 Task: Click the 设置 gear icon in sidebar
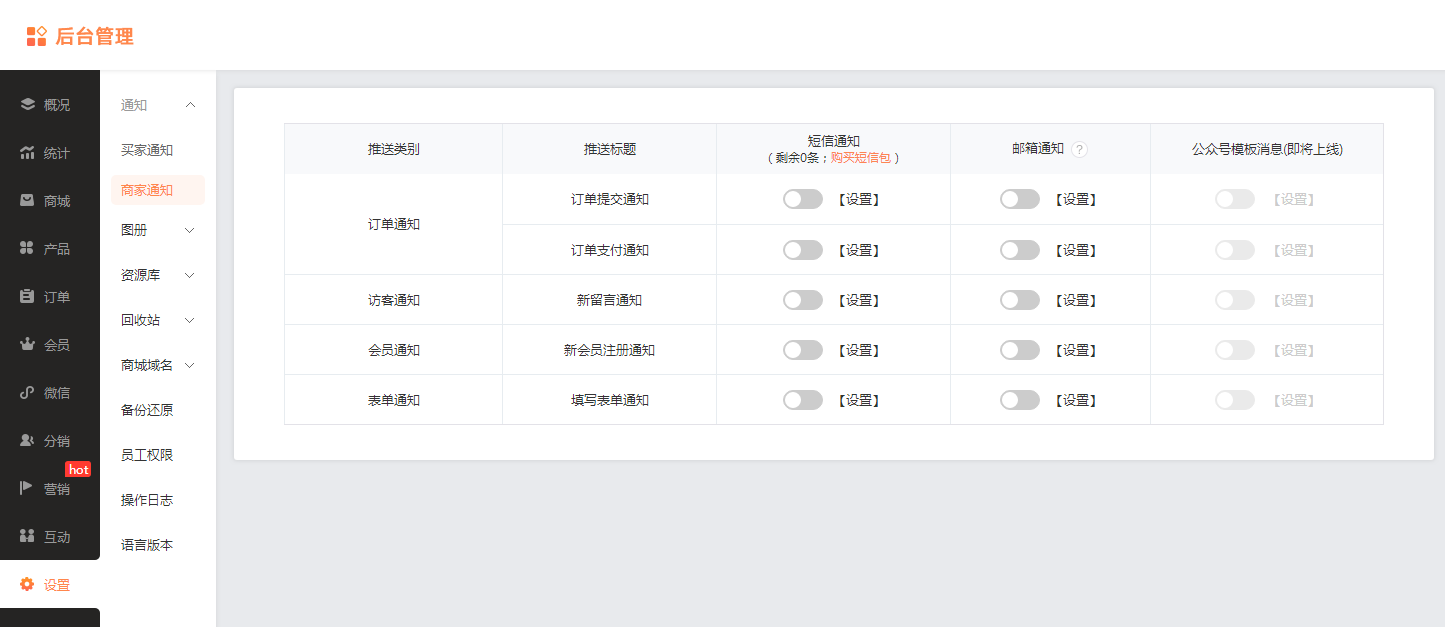(28, 584)
